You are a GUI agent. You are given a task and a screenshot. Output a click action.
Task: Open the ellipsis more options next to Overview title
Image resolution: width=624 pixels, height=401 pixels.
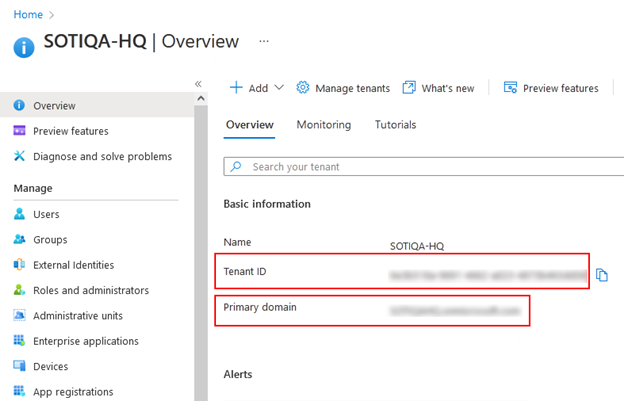pos(264,41)
